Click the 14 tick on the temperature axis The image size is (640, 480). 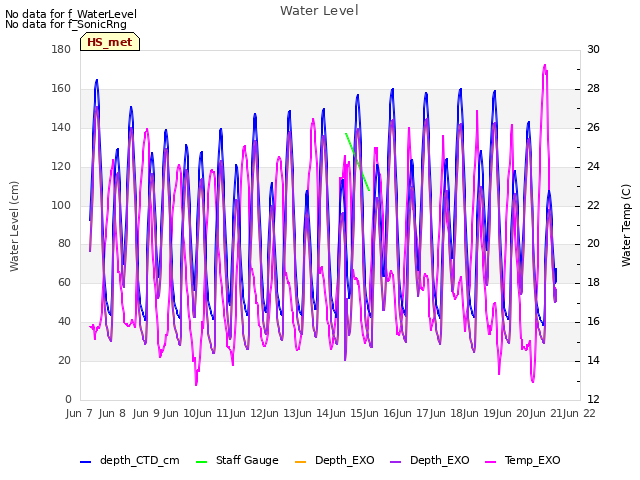coord(593,360)
